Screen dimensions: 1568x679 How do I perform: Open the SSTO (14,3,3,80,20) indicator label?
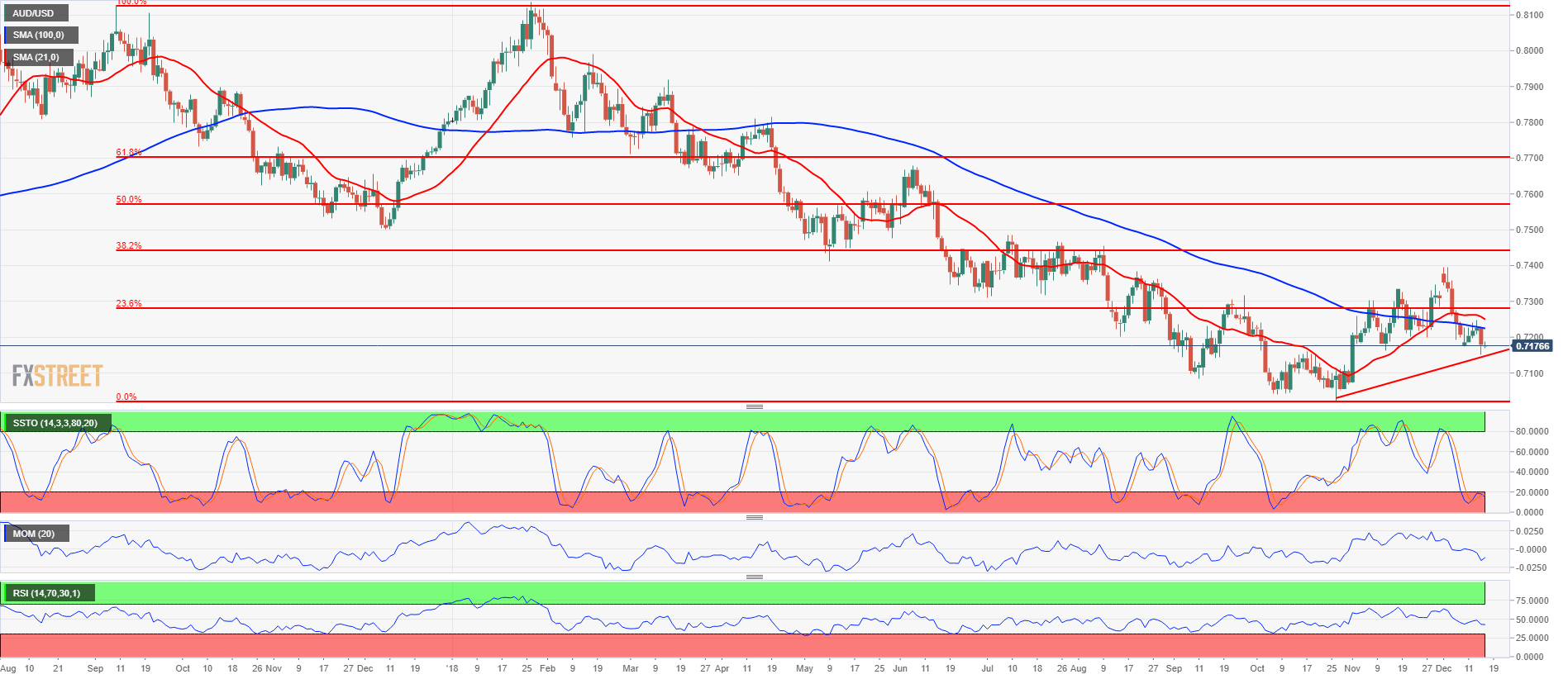56,423
